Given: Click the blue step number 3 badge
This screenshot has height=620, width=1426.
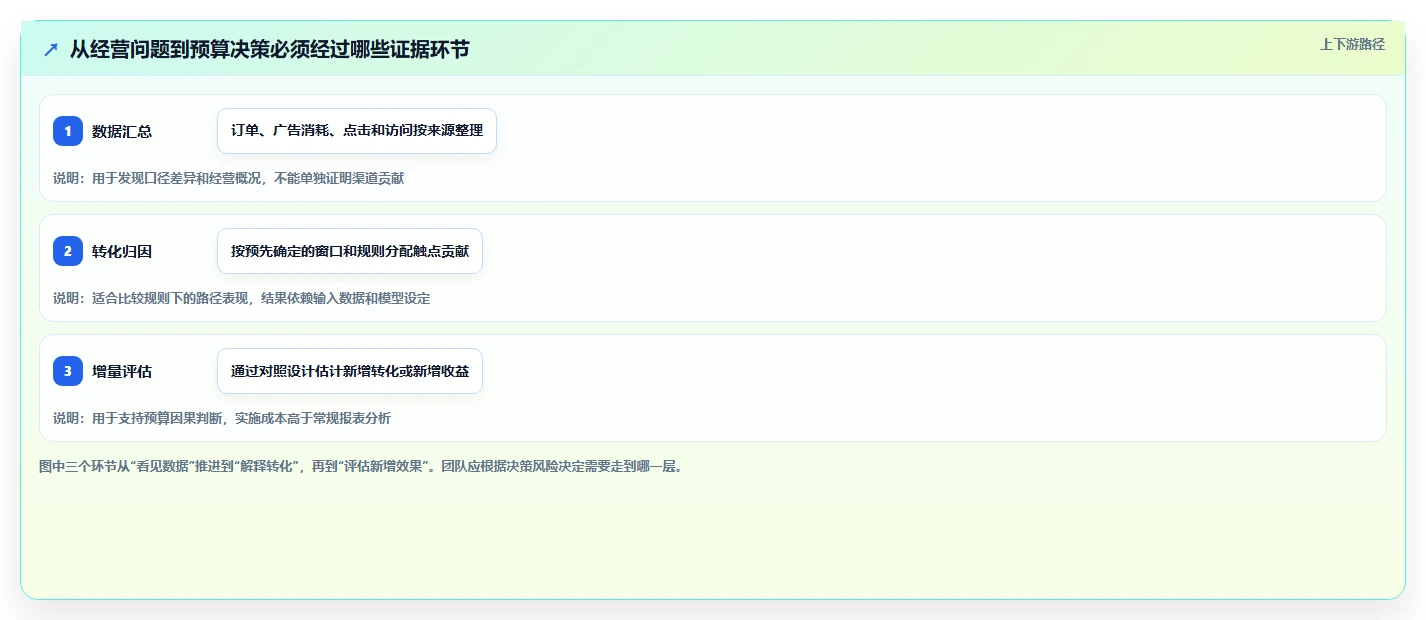Looking at the screenshot, I should (x=68, y=371).
